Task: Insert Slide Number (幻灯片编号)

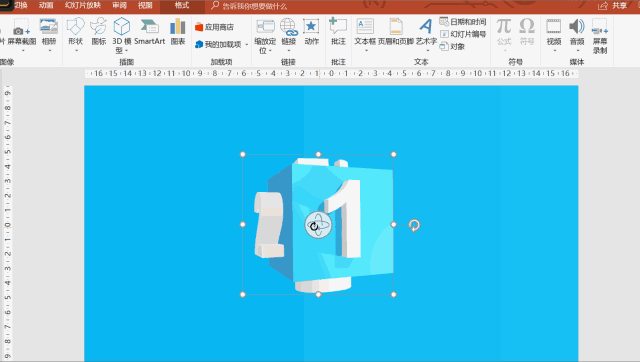Action: tap(463, 34)
